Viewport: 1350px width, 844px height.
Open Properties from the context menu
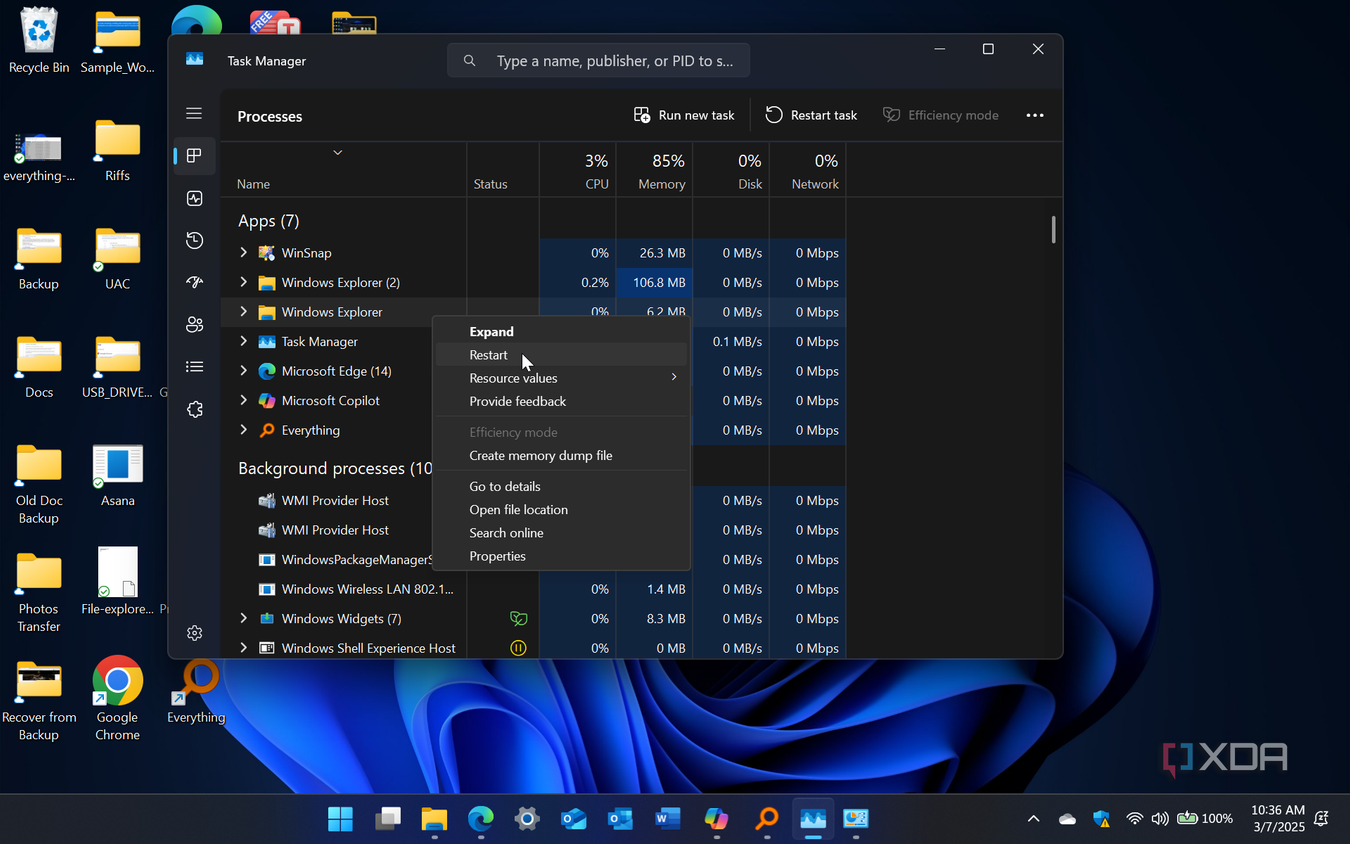tap(561, 556)
